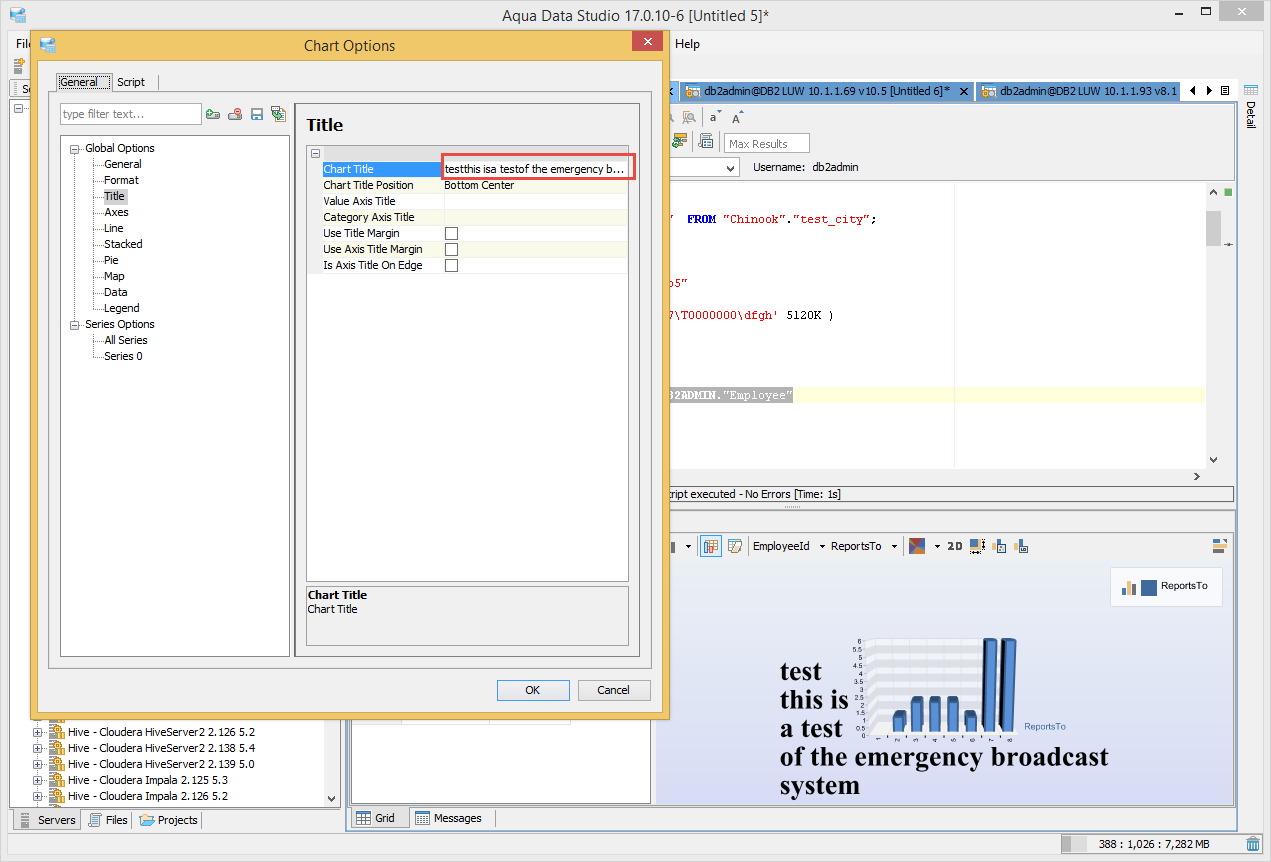
Task: Click OK in Chart Options dialog
Action: 533,690
